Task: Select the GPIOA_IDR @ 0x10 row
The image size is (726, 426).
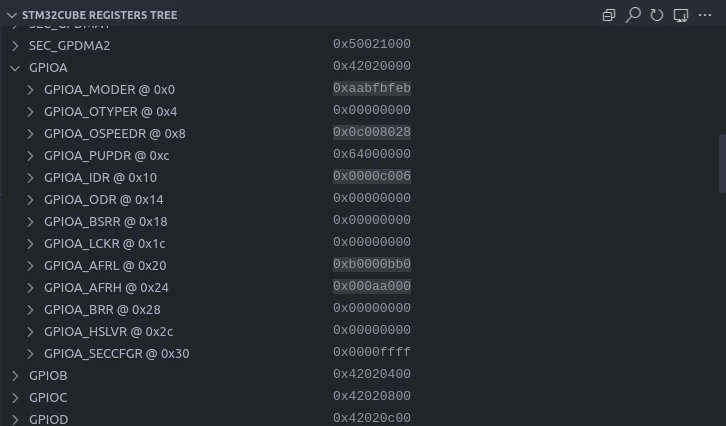Action: pyautogui.click(x=363, y=178)
